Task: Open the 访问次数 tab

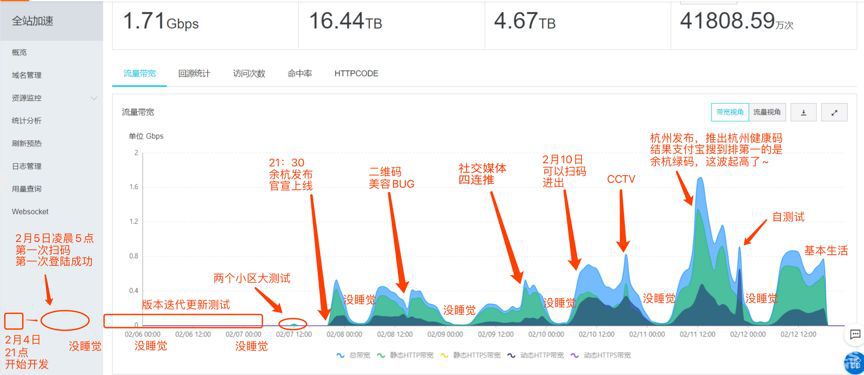Action: click(249, 73)
